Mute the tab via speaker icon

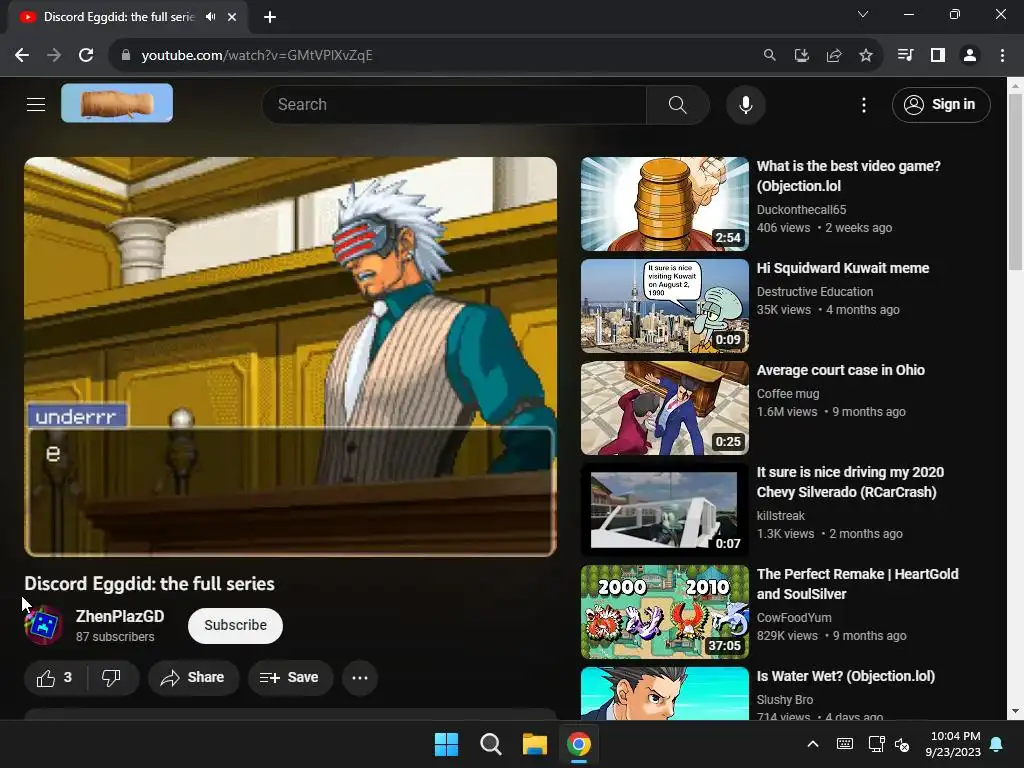coord(210,17)
